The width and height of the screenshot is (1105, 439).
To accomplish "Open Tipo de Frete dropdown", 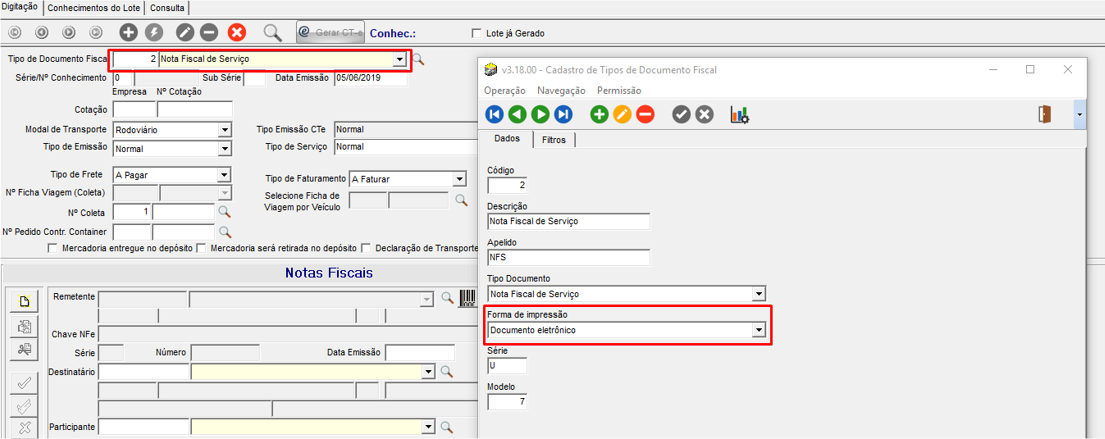I will click(224, 175).
